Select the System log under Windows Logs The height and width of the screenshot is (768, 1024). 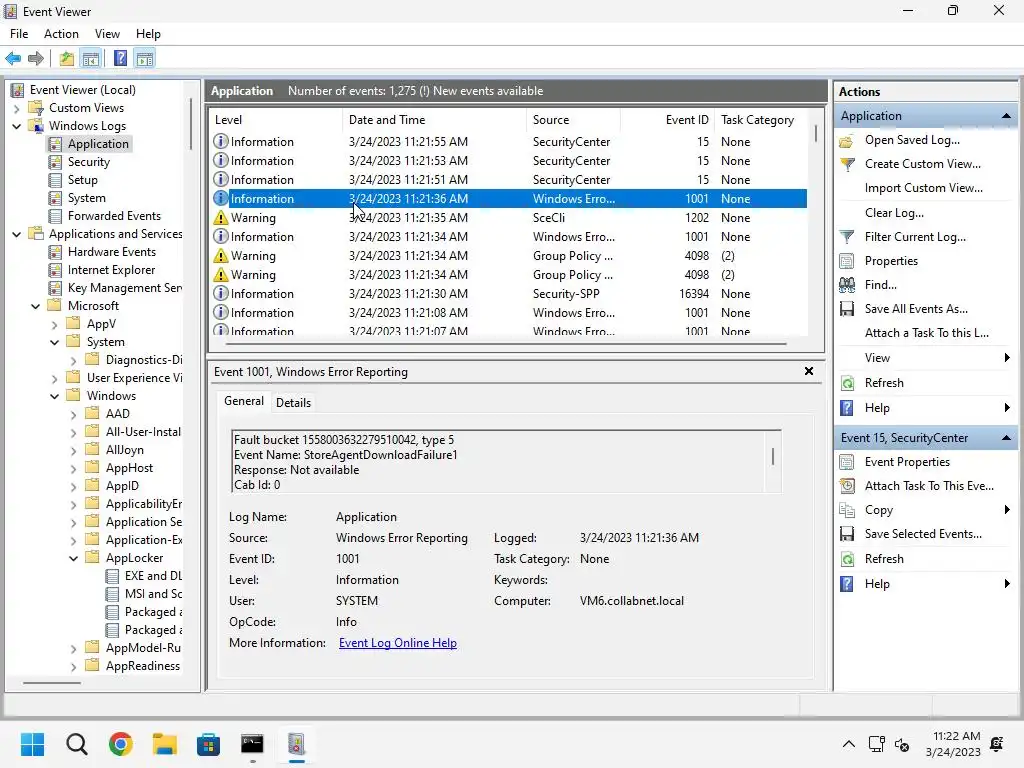coord(86,198)
